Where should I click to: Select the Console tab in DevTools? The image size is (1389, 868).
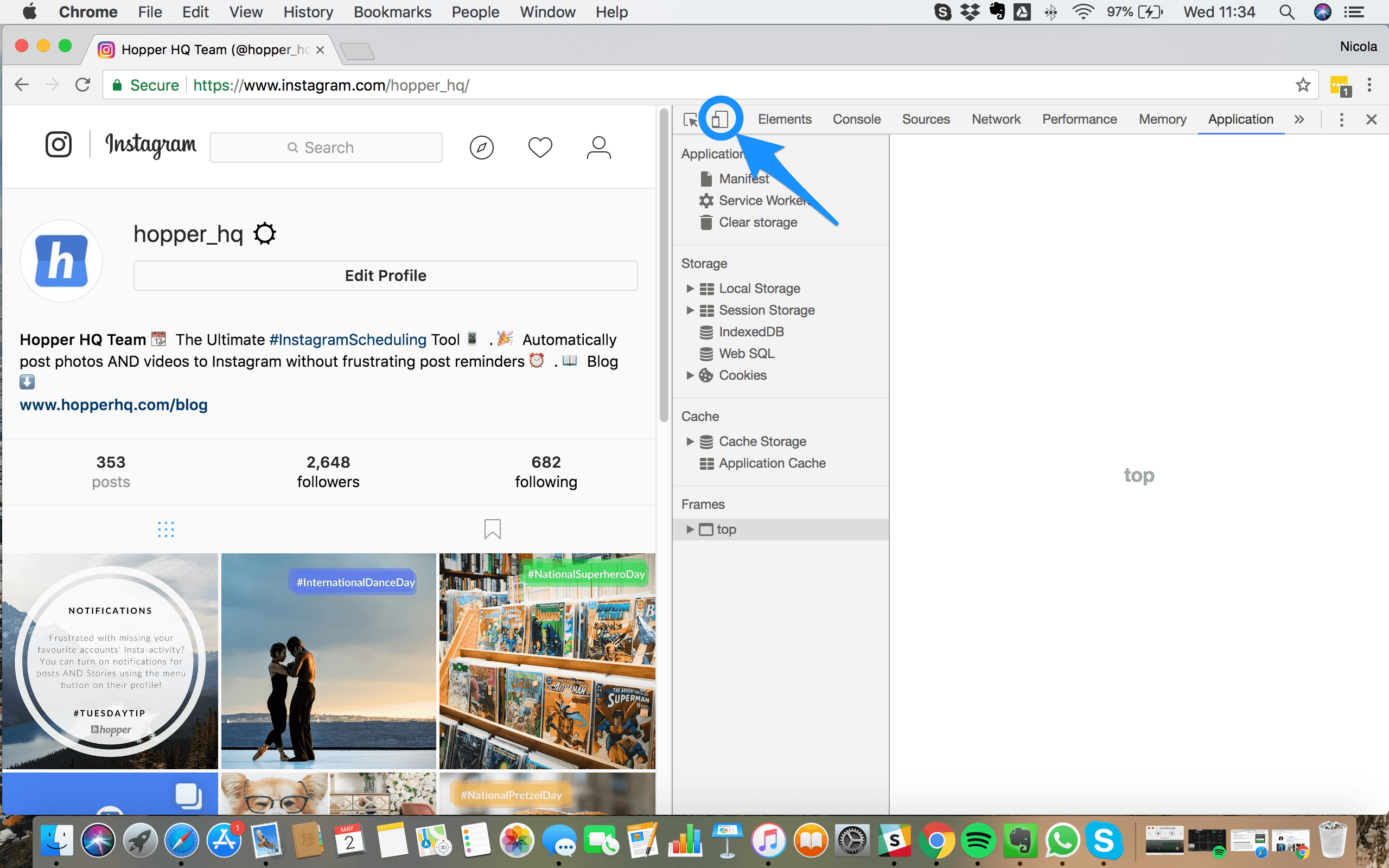pos(856,118)
